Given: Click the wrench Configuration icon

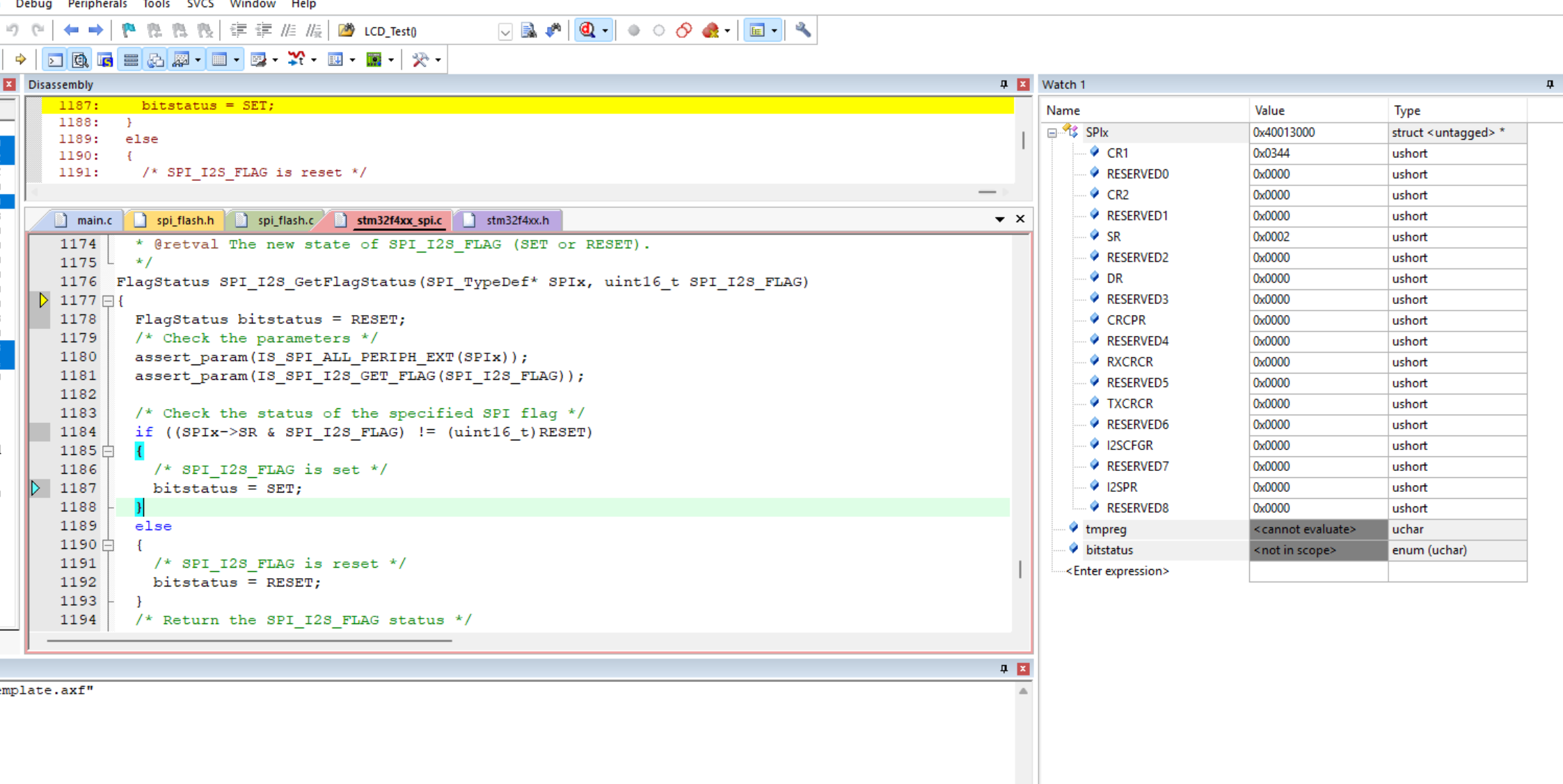Looking at the screenshot, I should [803, 31].
